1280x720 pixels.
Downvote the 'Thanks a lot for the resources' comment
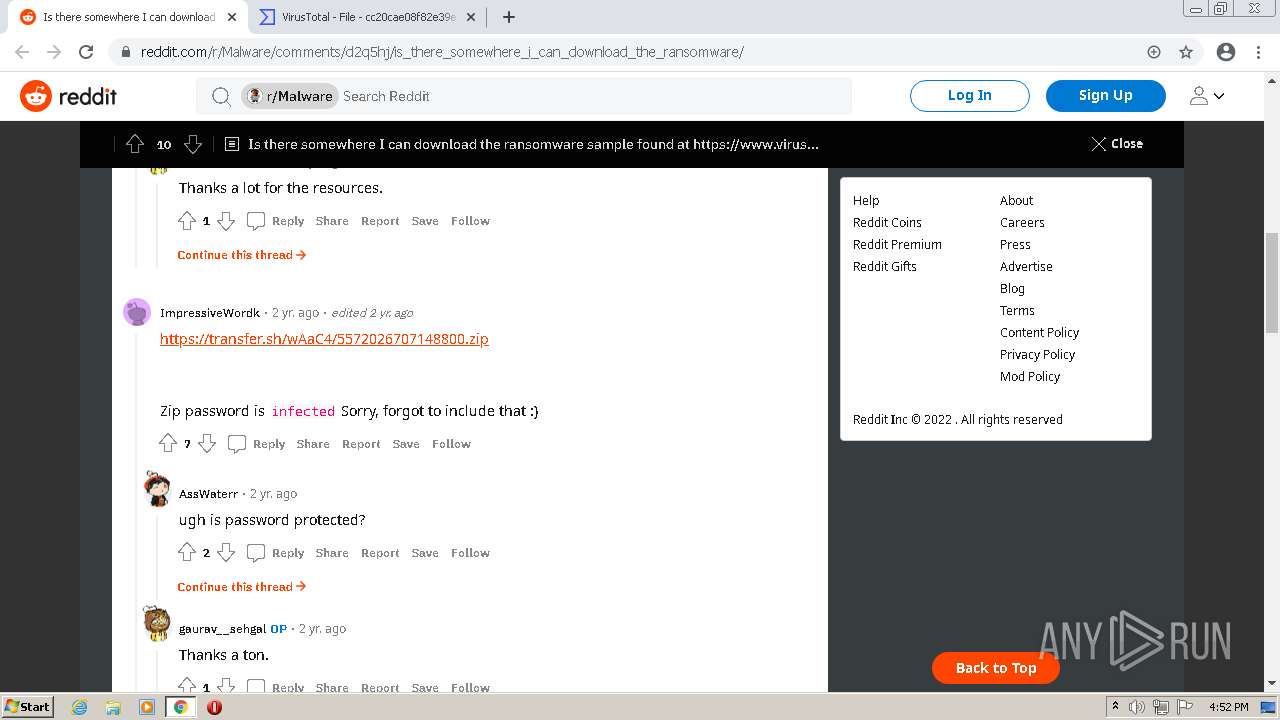point(226,221)
